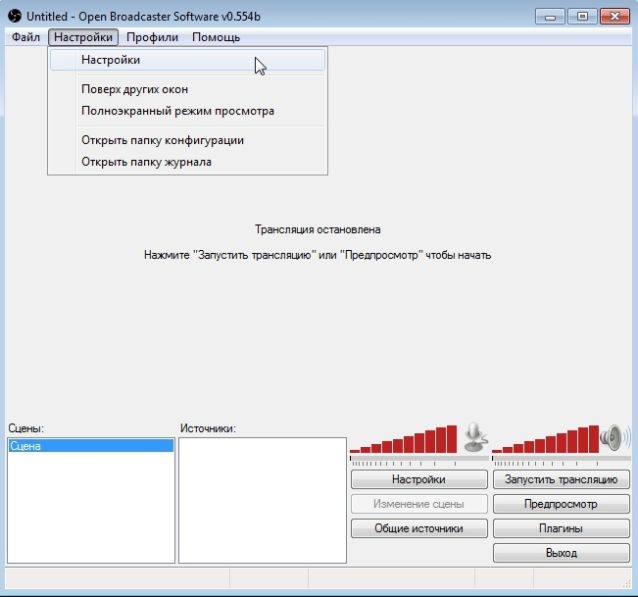The height and width of the screenshot is (597, 638).
Task: Click the OBS logo in title bar
Action: [x=14, y=16]
